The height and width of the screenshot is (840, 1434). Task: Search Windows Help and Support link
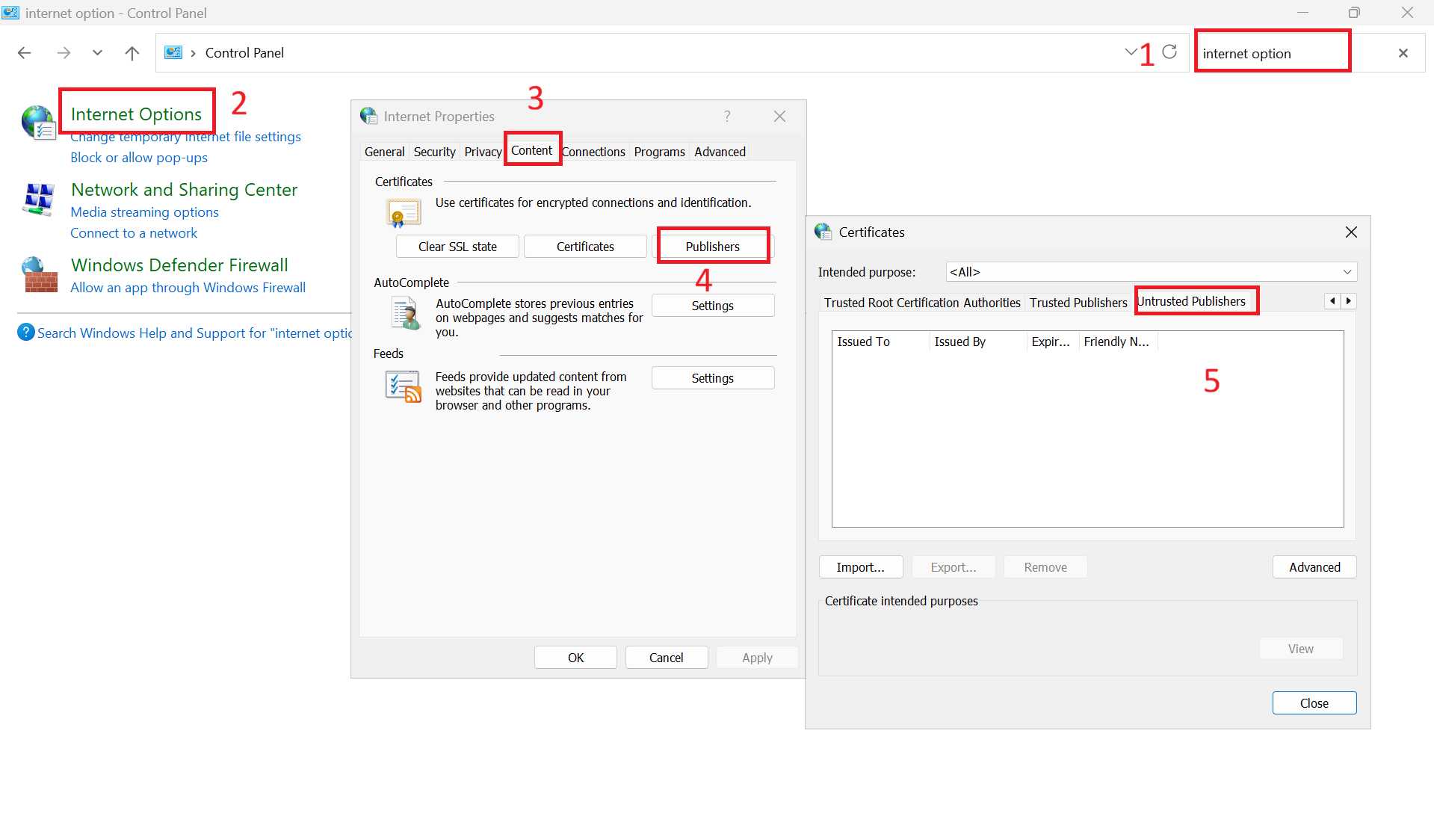(x=194, y=333)
